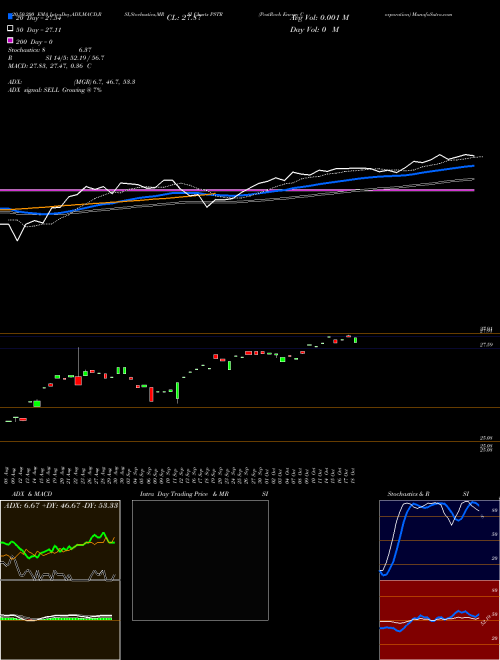Open the ADX indicator mini chart
This screenshot has height=660, width=500.
point(60,540)
